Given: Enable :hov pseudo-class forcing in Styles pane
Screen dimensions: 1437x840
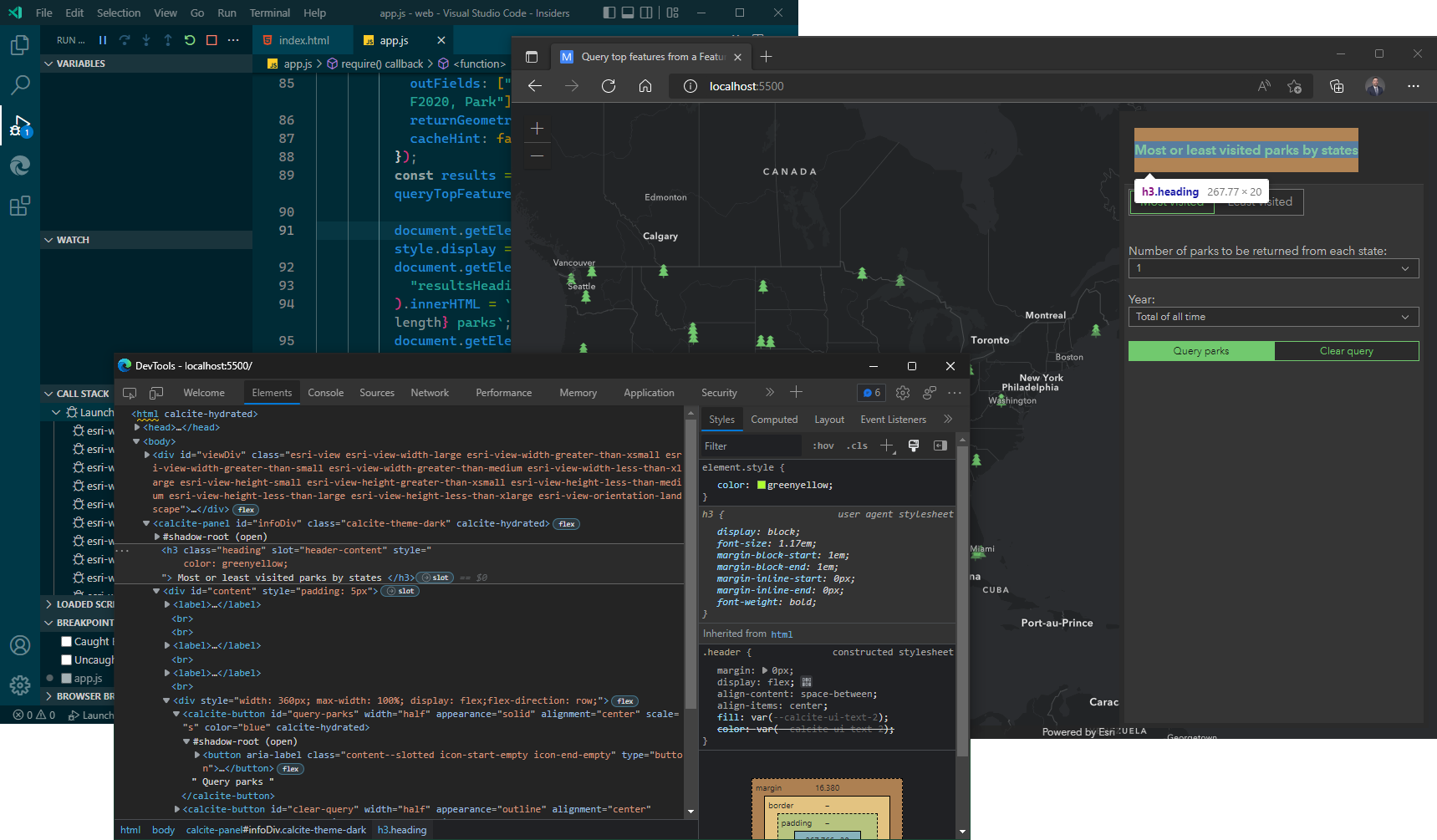Looking at the screenshot, I should 823,445.
